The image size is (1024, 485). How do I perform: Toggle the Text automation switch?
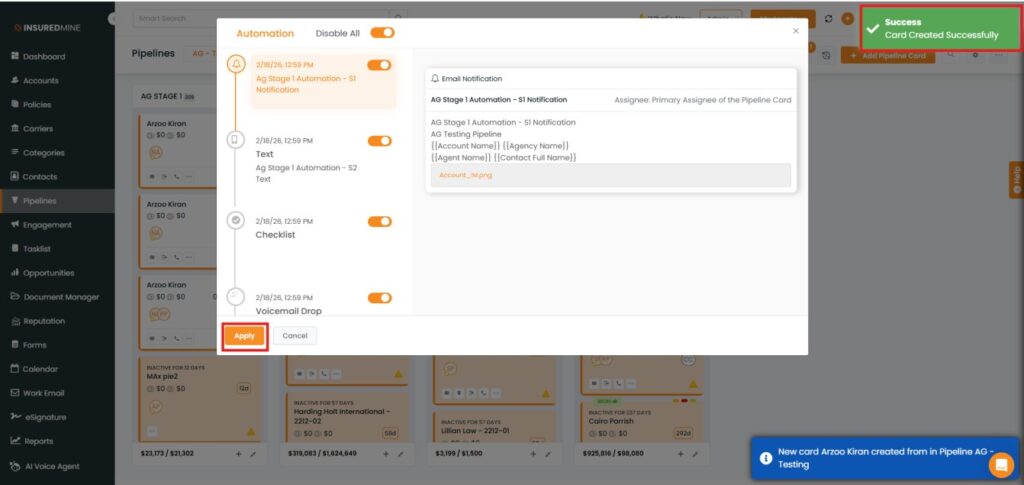tap(379, 141)
